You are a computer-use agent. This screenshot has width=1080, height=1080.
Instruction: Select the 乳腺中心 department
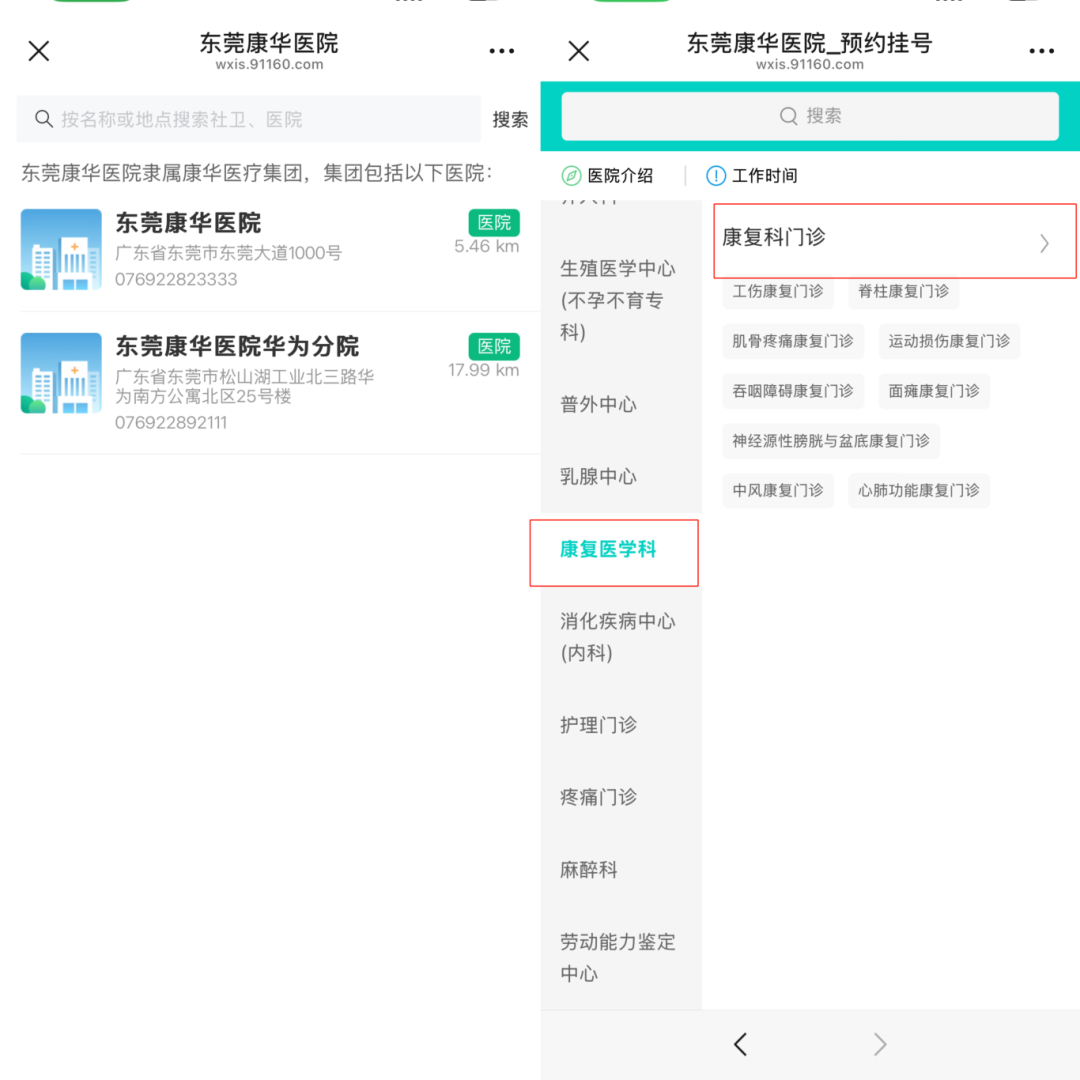[598, 477]
